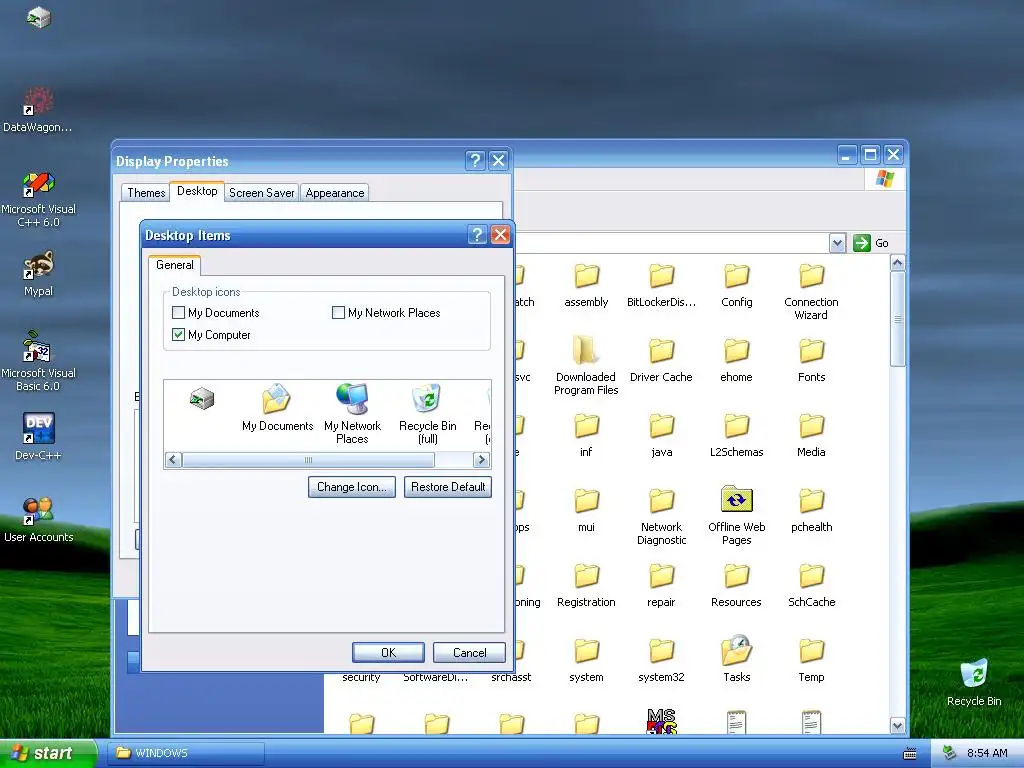Select the java folder
The image size is (1024, 768).
[x=662, y=436]
